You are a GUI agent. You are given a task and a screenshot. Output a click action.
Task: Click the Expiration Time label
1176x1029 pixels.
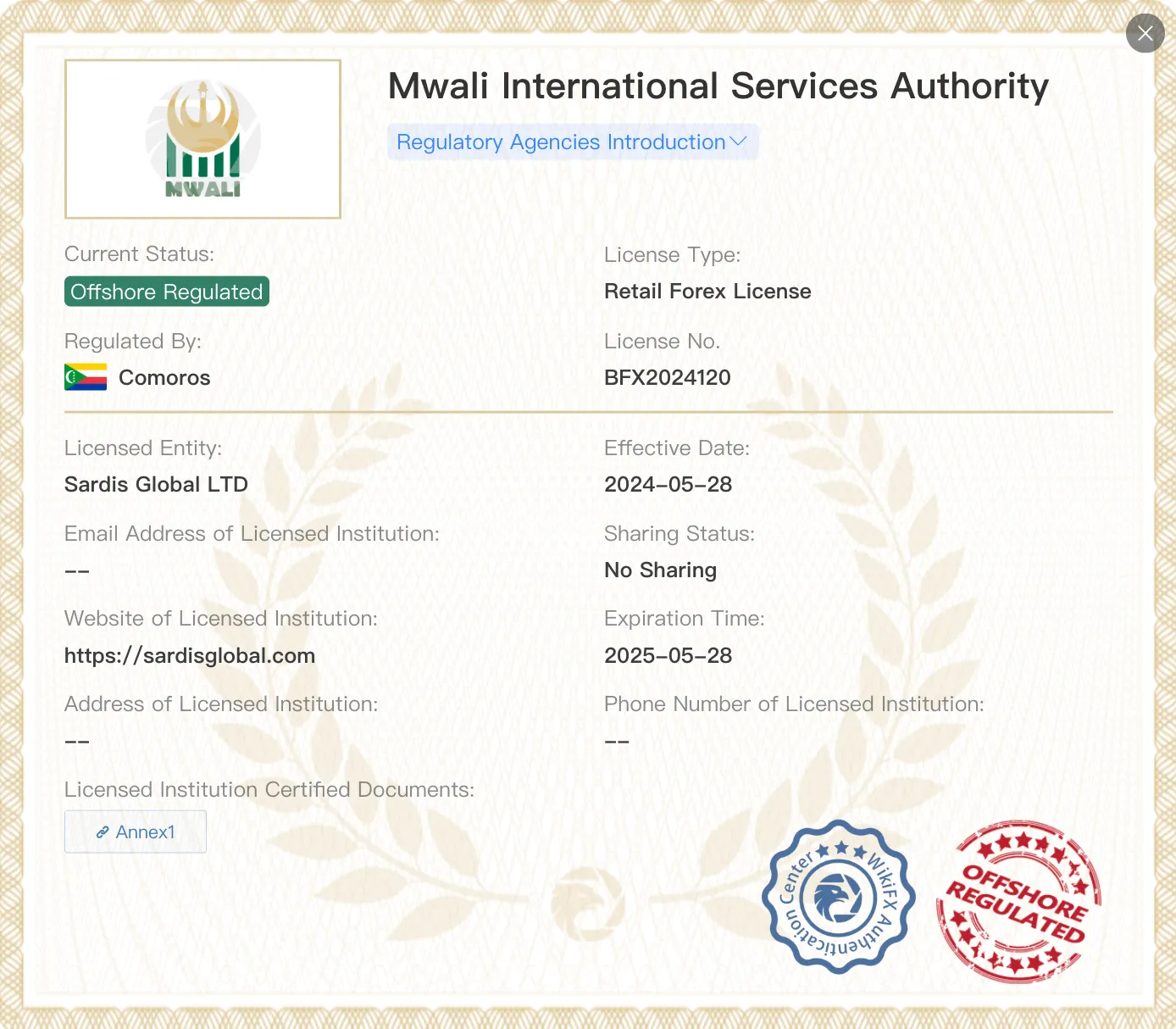[685, 619]
